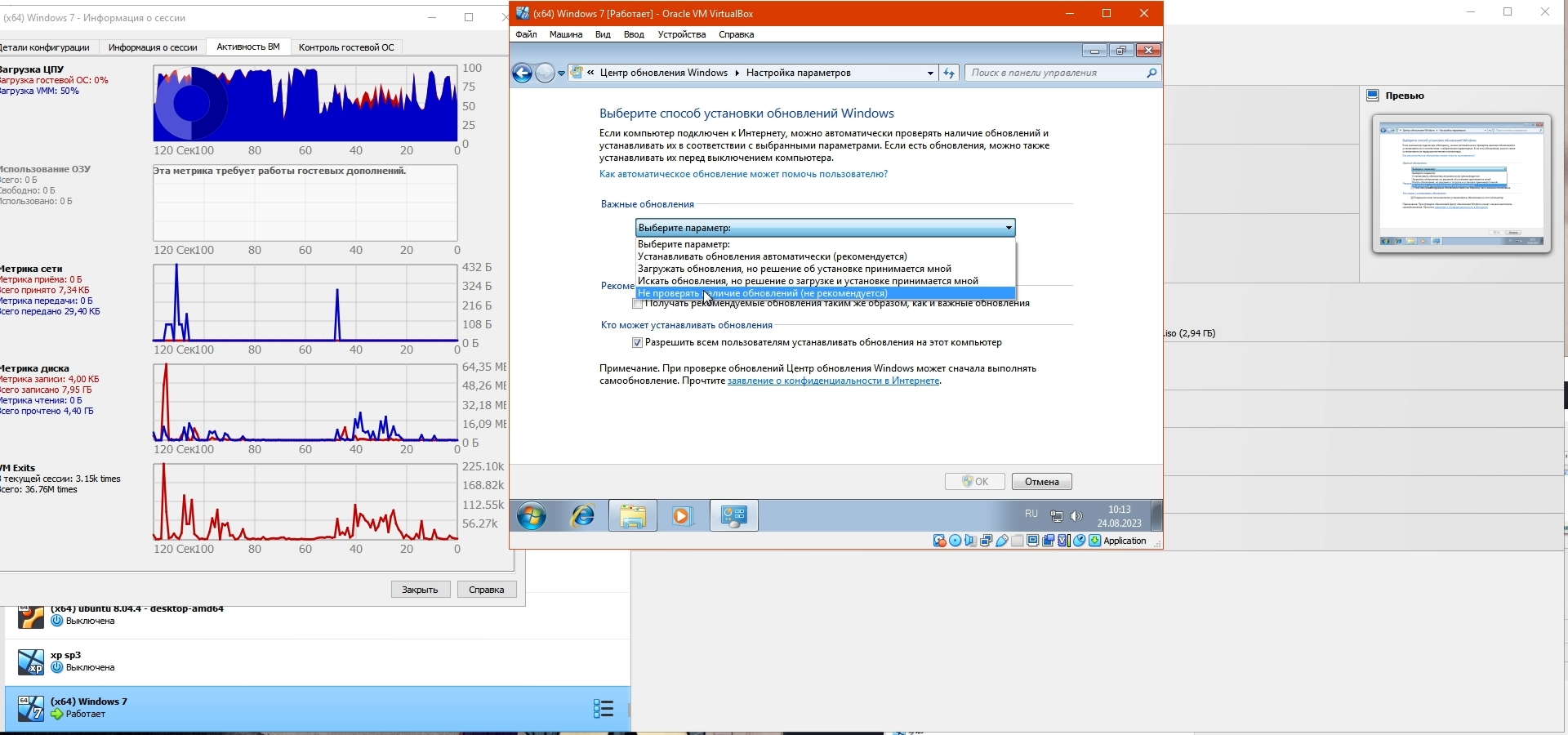Click the audio indicator in VirtualBox status bar

(x=971, y=541)
